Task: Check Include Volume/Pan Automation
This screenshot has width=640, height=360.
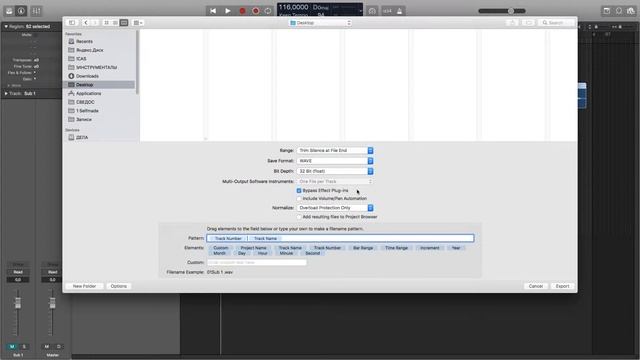Action: (x=299, y=198)
